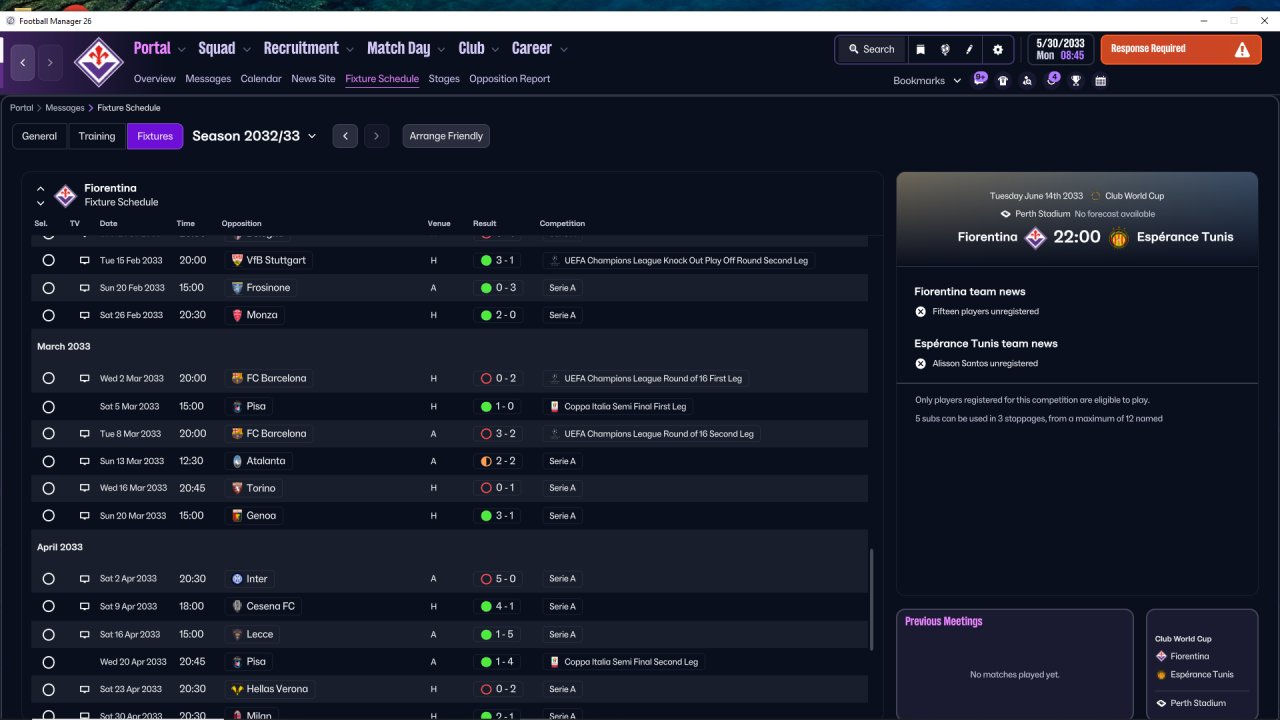Click the Date column header
The height and width of the screenshot is (720, 1280).
coord(109,224)
